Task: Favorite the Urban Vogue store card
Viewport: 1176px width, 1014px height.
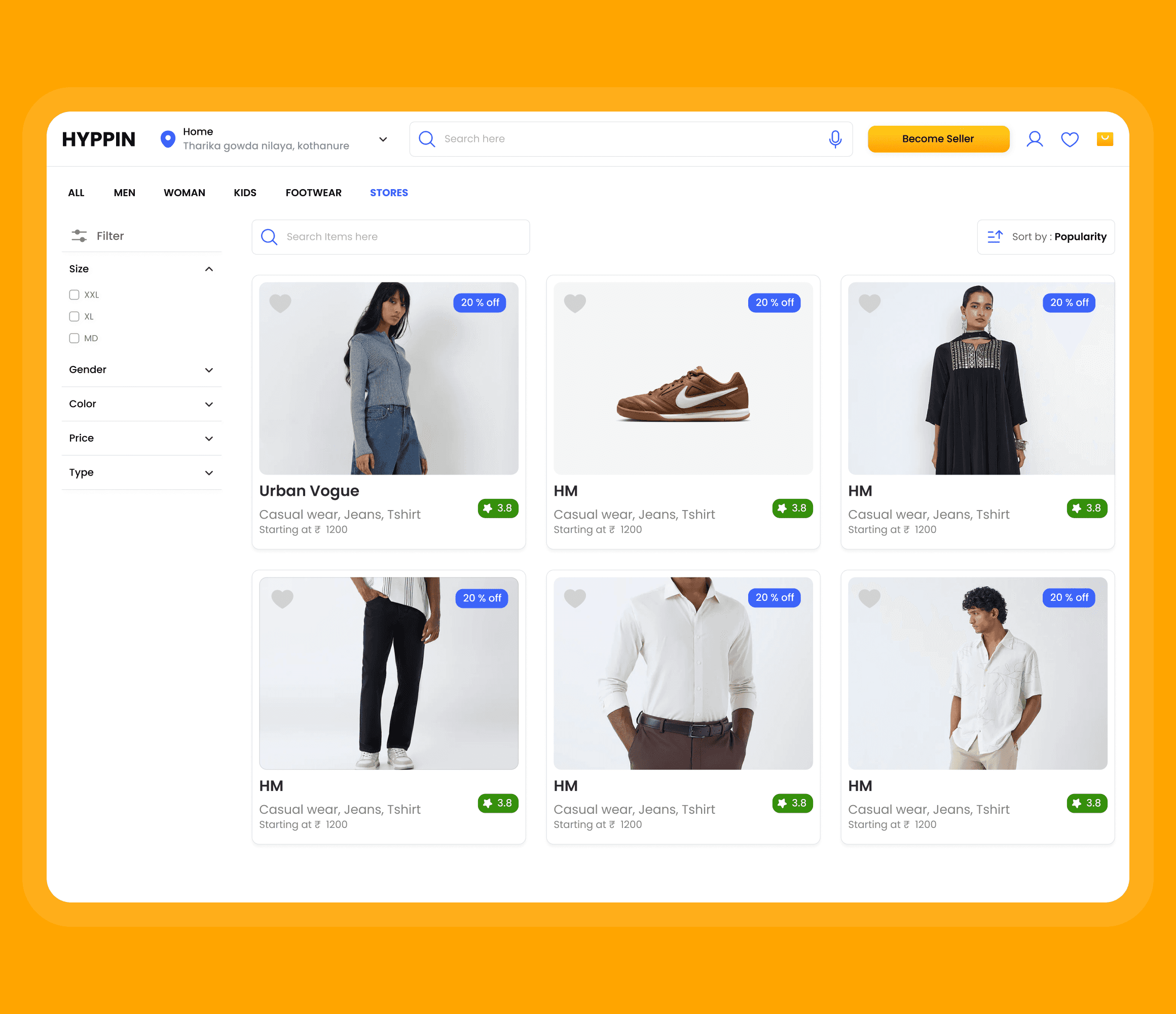Action: tap(280, 303)
